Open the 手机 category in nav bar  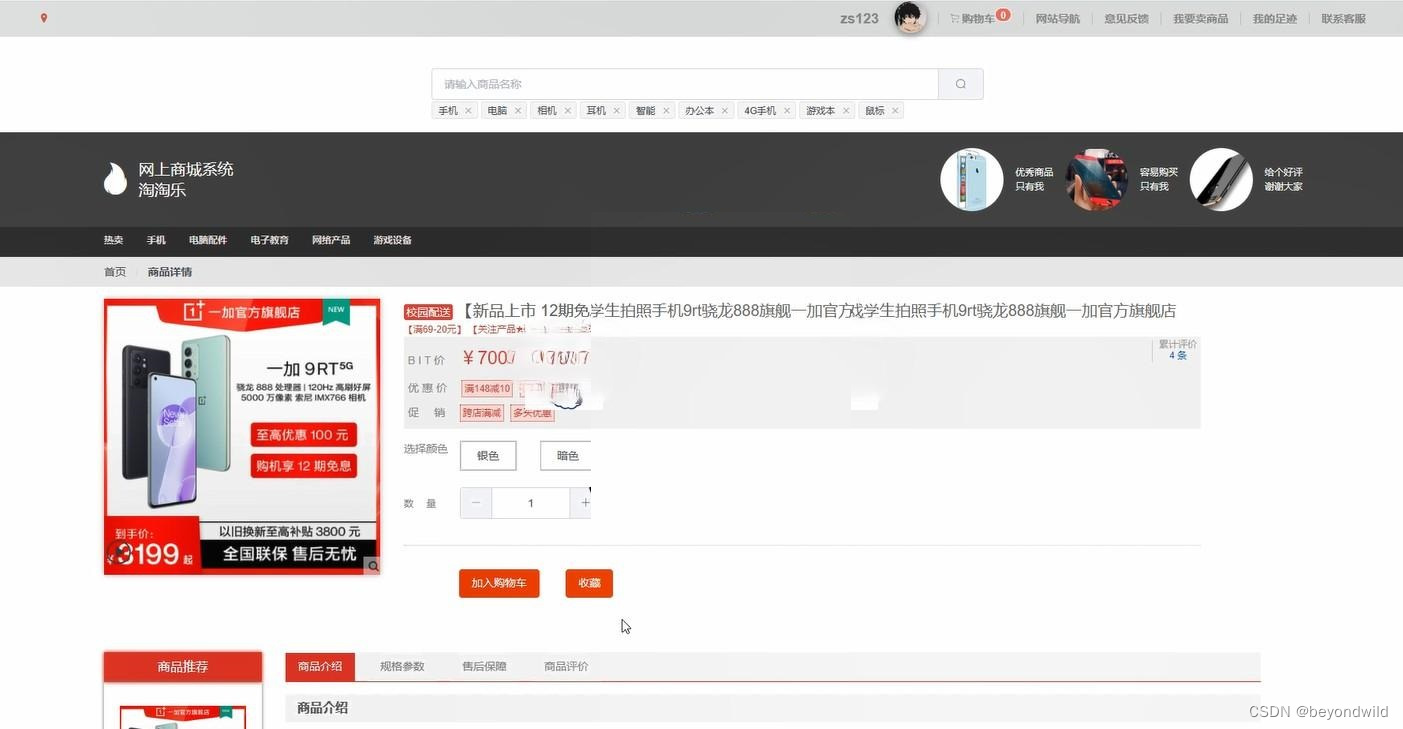(156, 240)
